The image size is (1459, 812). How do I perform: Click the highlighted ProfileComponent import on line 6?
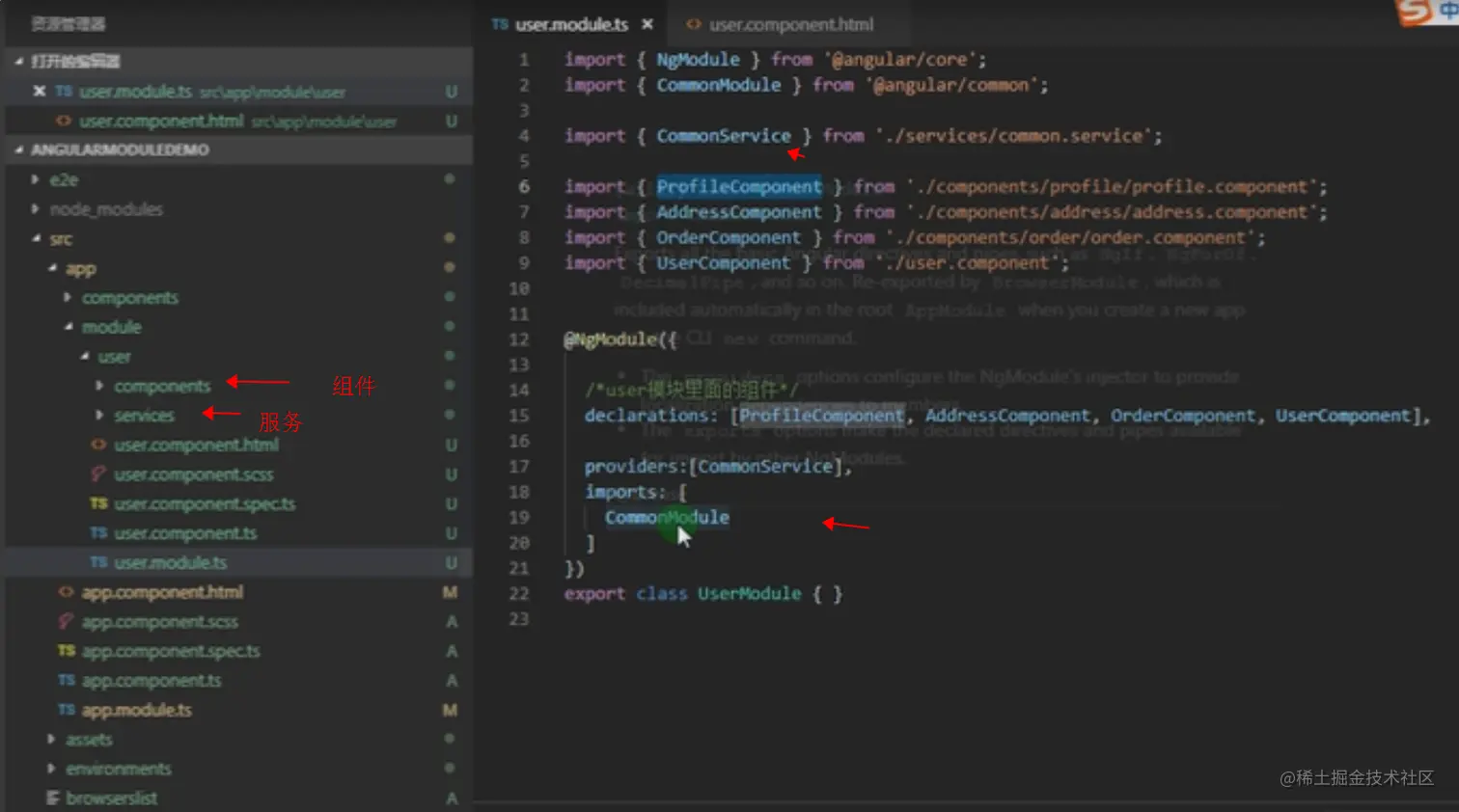coord(739,187)
